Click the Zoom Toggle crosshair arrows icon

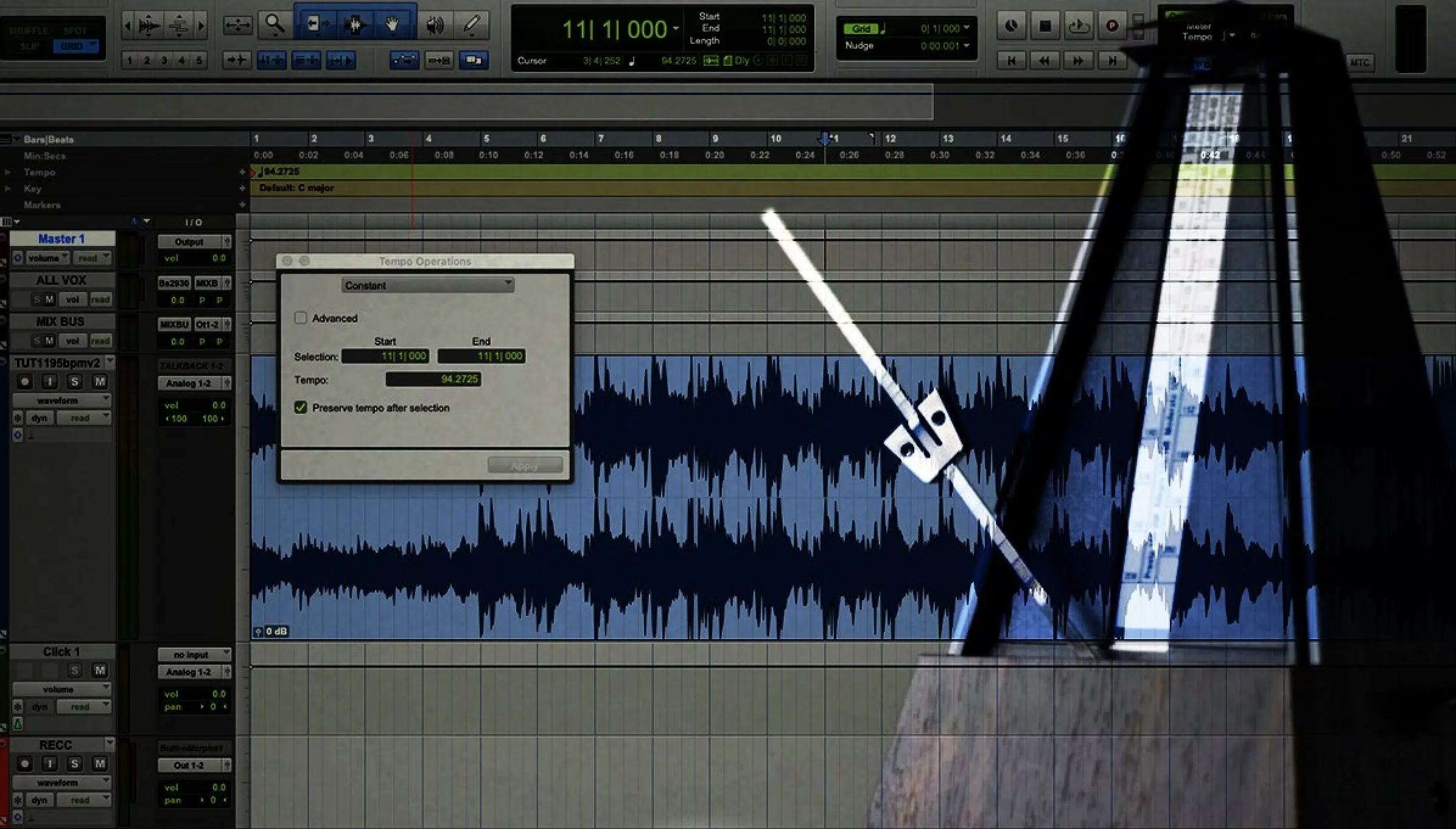point(237,25)
